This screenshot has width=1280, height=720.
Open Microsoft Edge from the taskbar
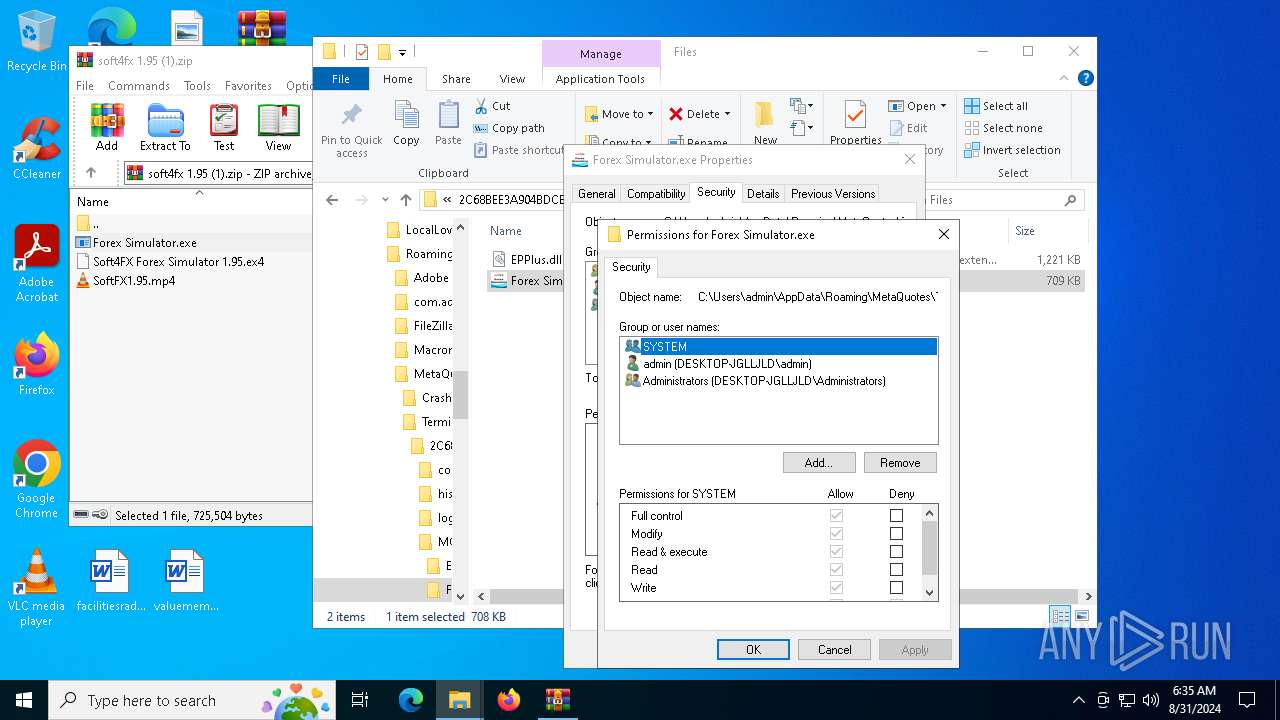pos(411,700)
